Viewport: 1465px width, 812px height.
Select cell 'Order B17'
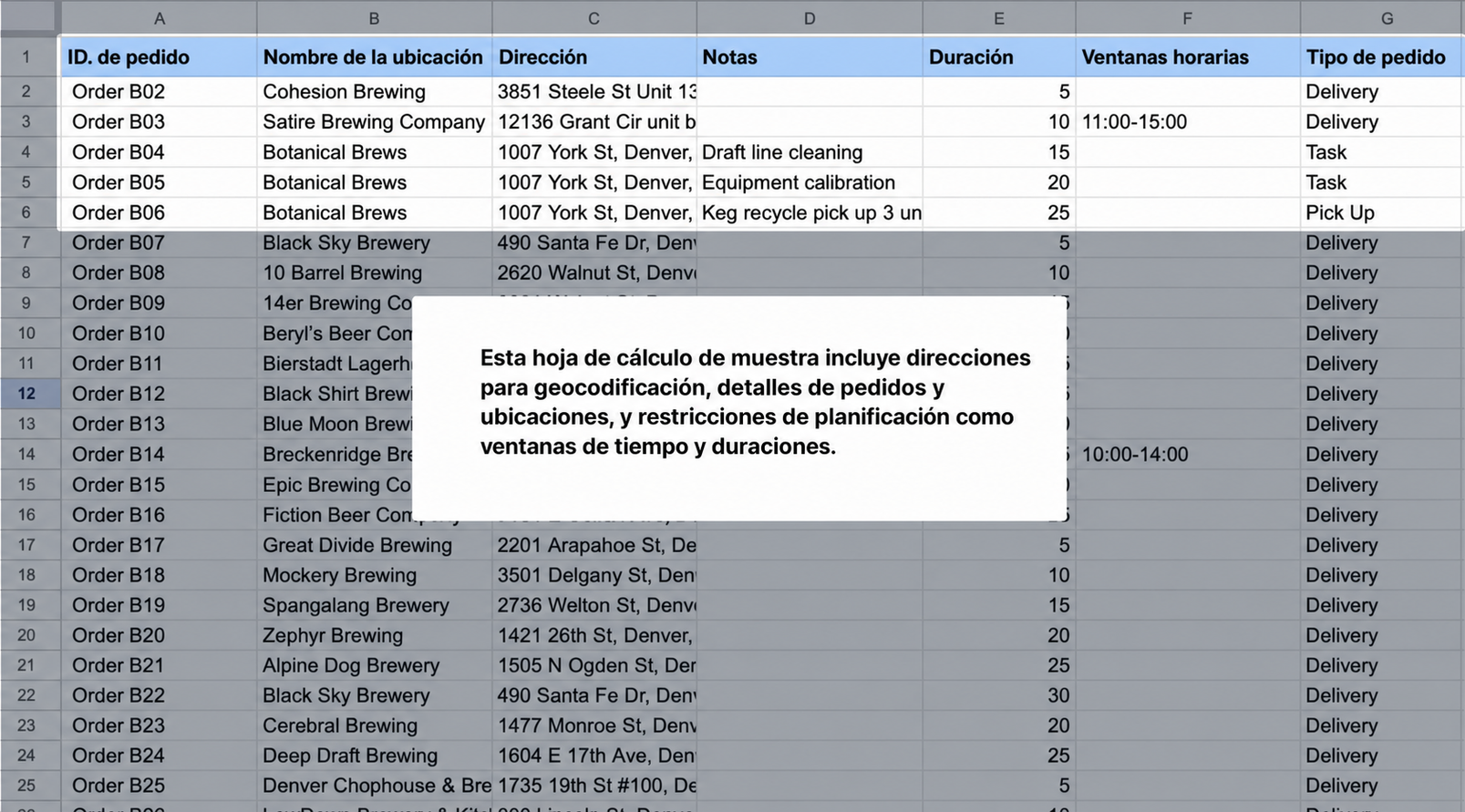[x=159, y=545]
